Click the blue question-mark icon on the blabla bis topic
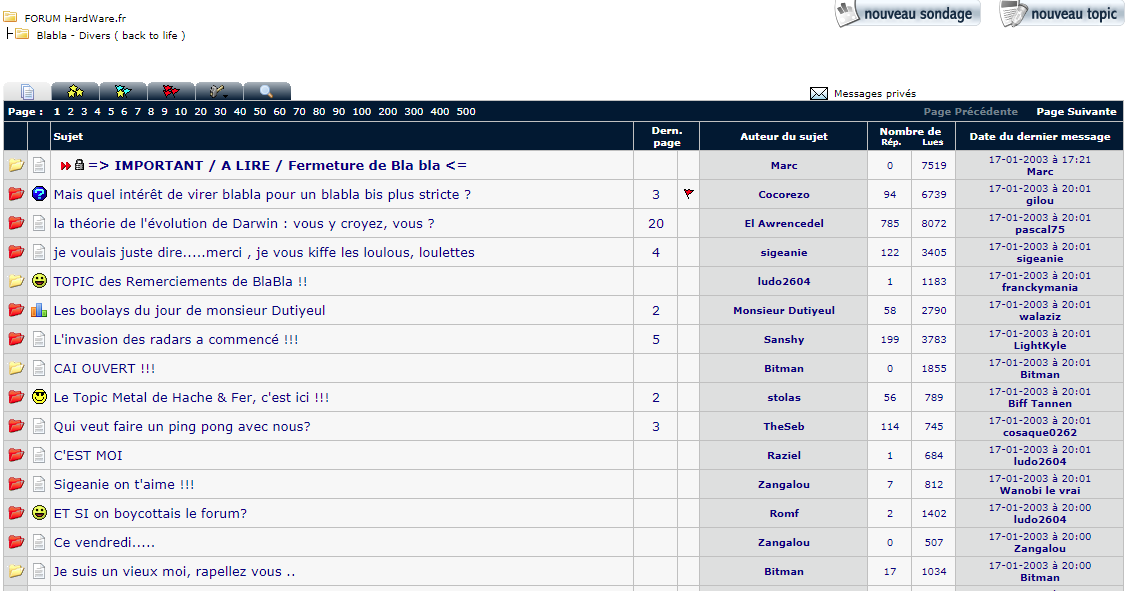Viewport: 1131px width, 591px height. (x=38, y=194)
